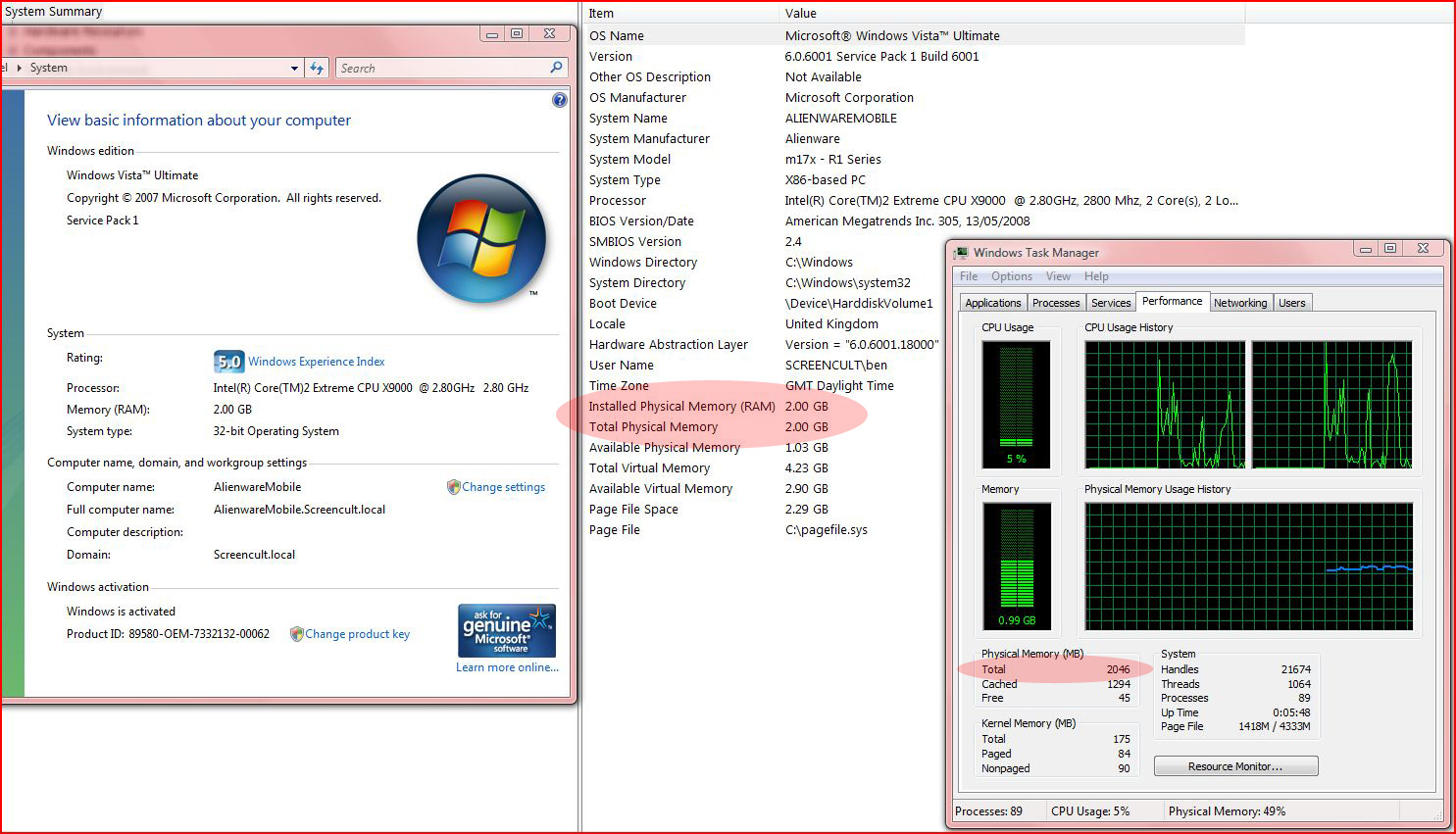The height and width of the screenshot is (834, 1456).
Task: Open the Windows Experience Index link
Action: click(316, 362)
